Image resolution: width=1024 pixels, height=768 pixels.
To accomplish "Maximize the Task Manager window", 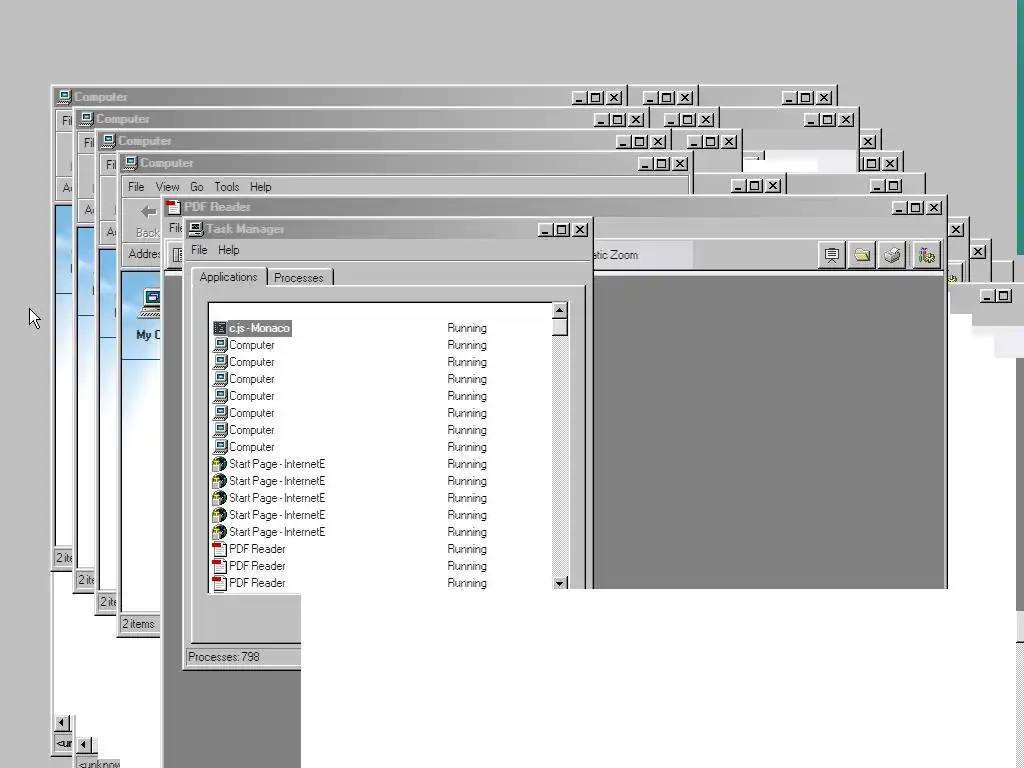I will [x=562, y=230].
